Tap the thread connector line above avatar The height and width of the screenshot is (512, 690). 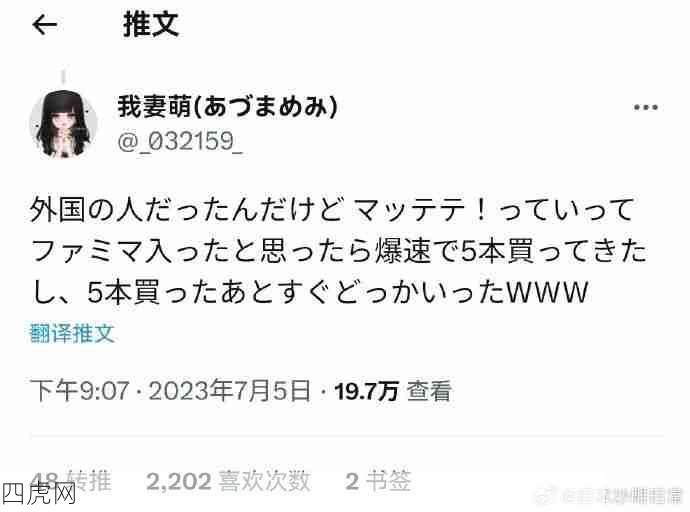pos(64,77)
